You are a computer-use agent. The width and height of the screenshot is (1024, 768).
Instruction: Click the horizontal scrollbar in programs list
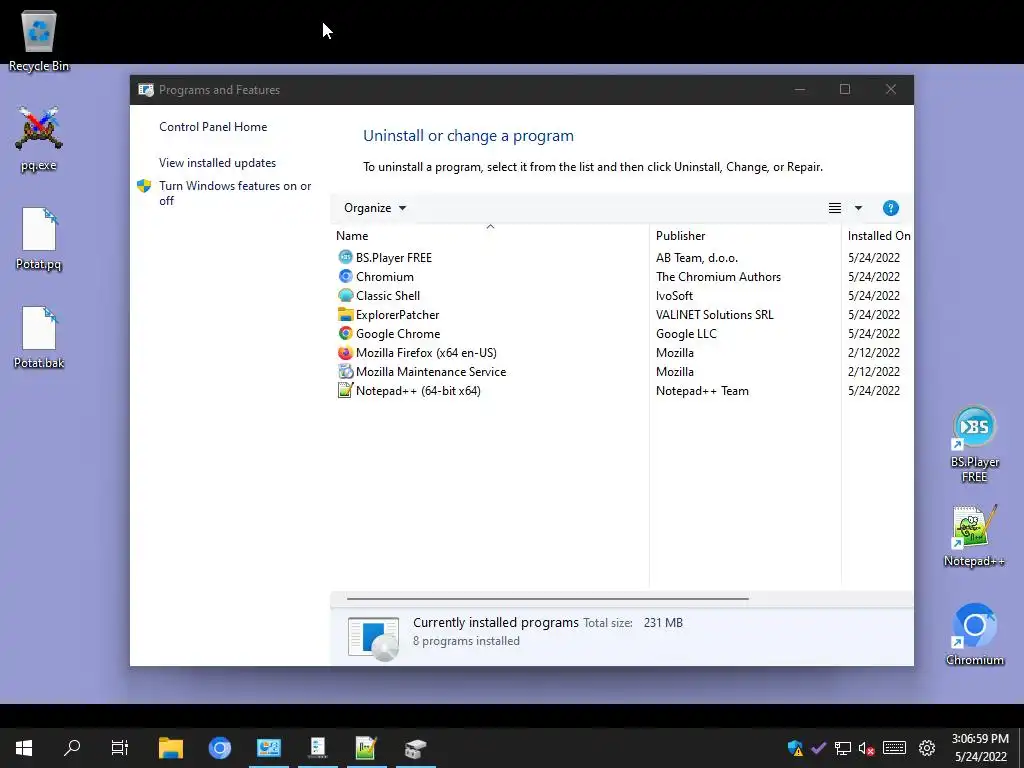pyautogui.click(x=547, y=598)
